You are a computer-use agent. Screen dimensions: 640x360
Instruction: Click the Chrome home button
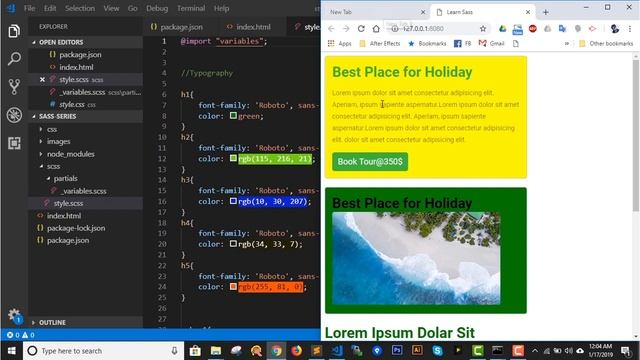pyautogui.click(x=376, y=29)
